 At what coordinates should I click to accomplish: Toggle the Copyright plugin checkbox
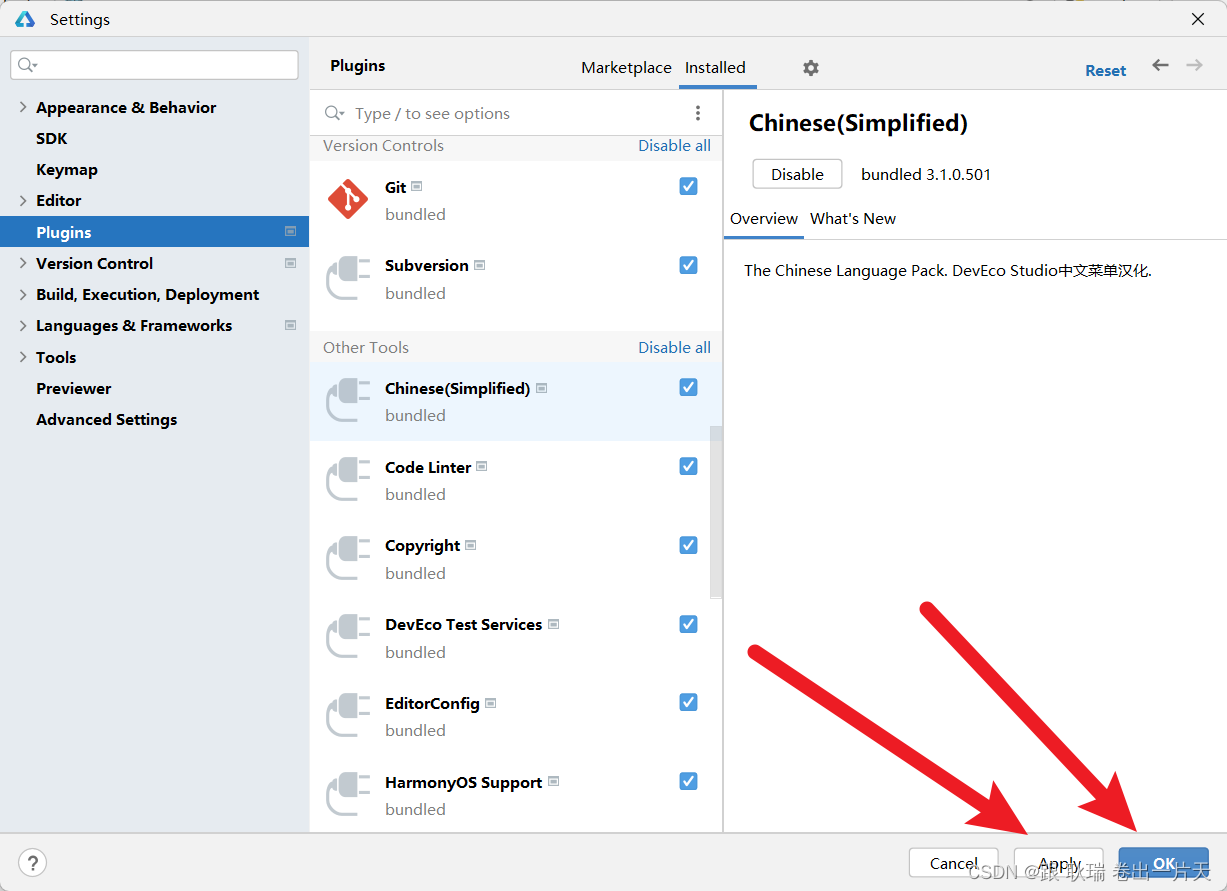click(688, 545)
